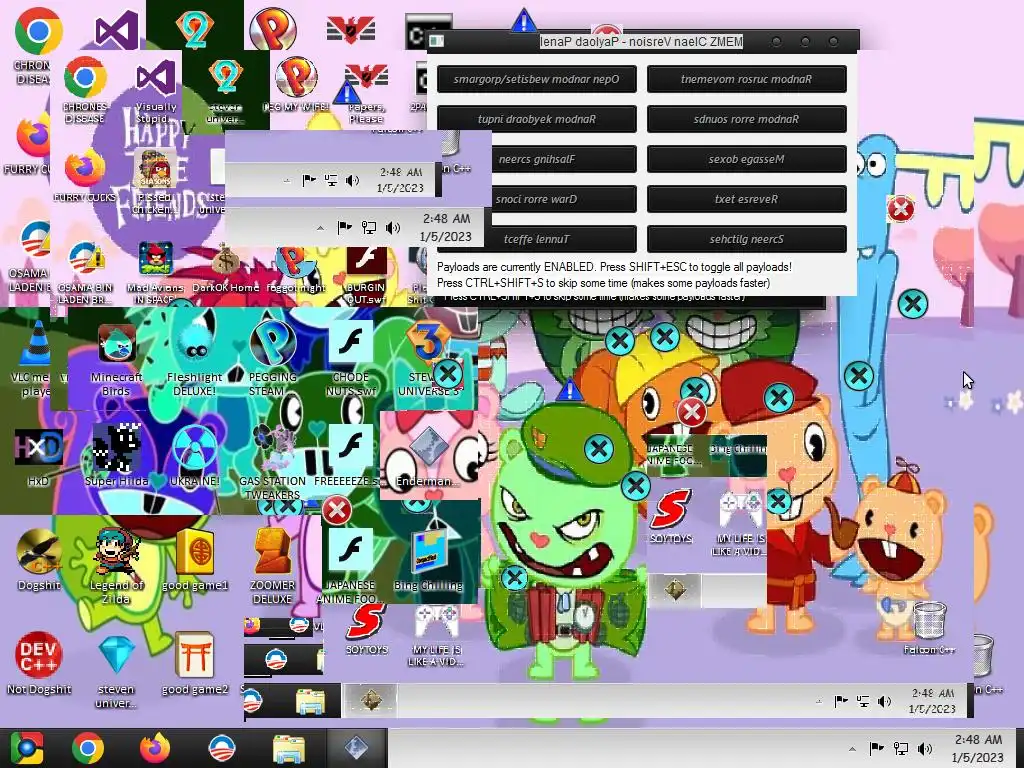1024x768 pixels.
Task: Switch to MEMZ app on main taskbar
Action: pyautogui.click(x=357, y=748)
